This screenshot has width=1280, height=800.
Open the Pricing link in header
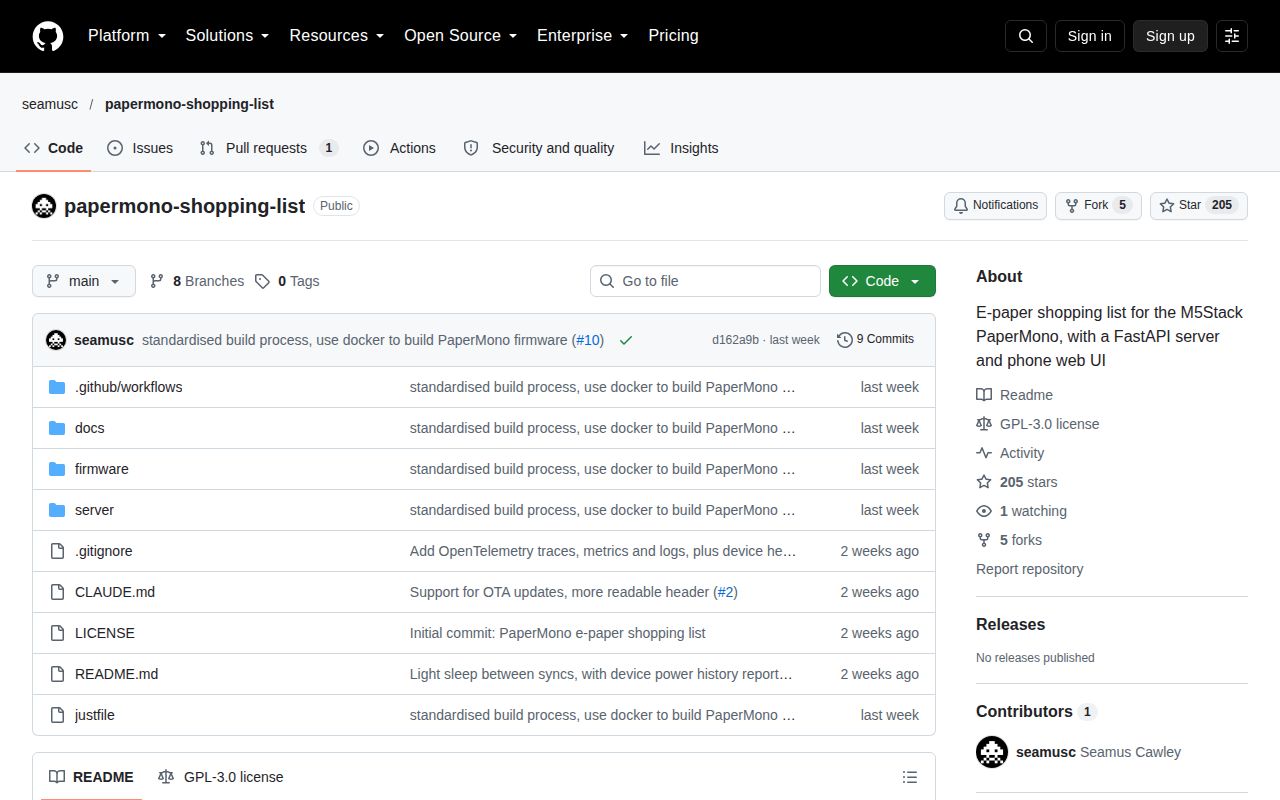[x=673, y=36]
